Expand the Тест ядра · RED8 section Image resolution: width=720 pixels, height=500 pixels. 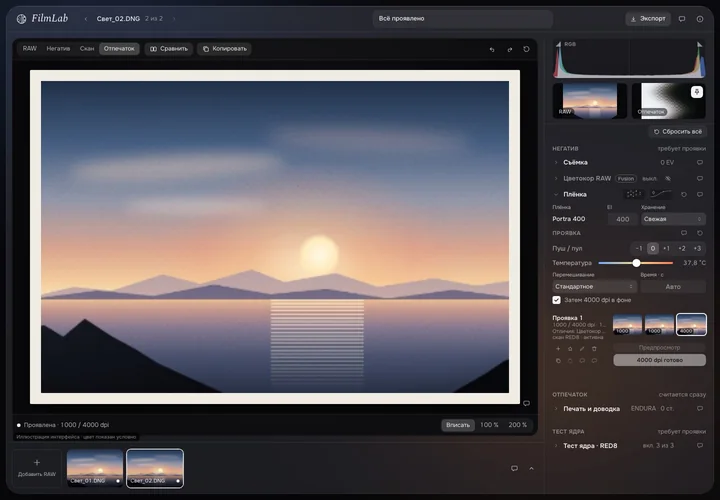pyautogui.click(x=556, y=445)
